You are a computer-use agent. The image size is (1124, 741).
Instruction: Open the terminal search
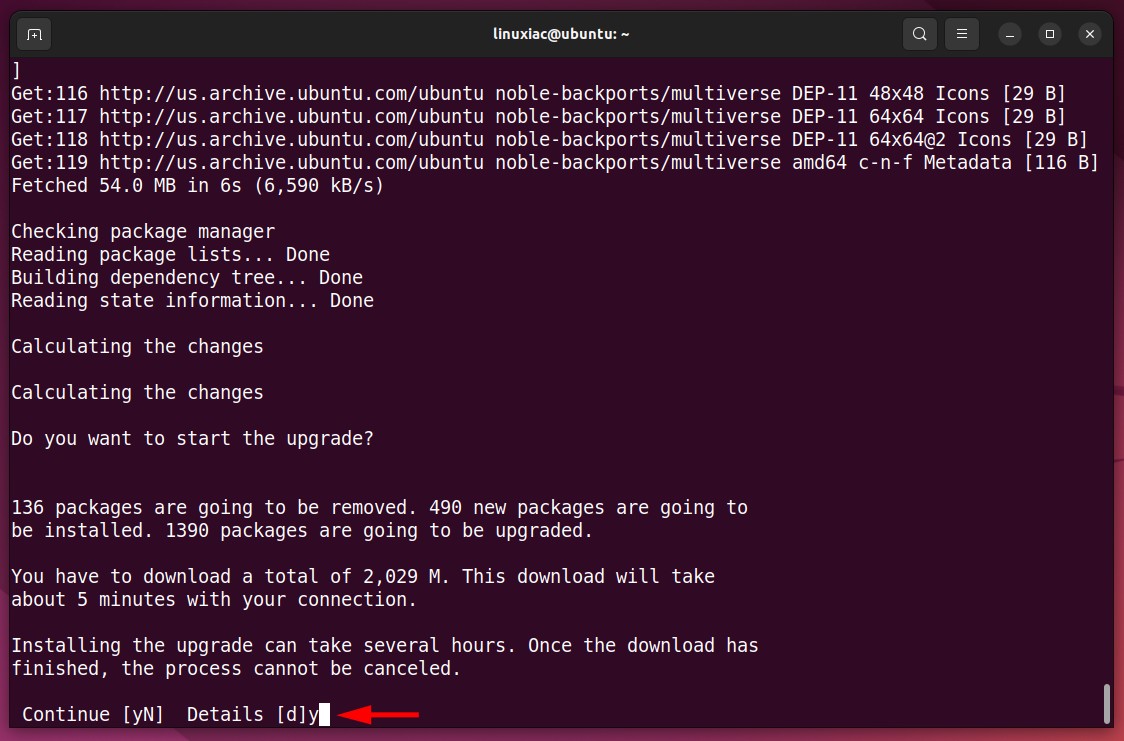pos(920,34)
